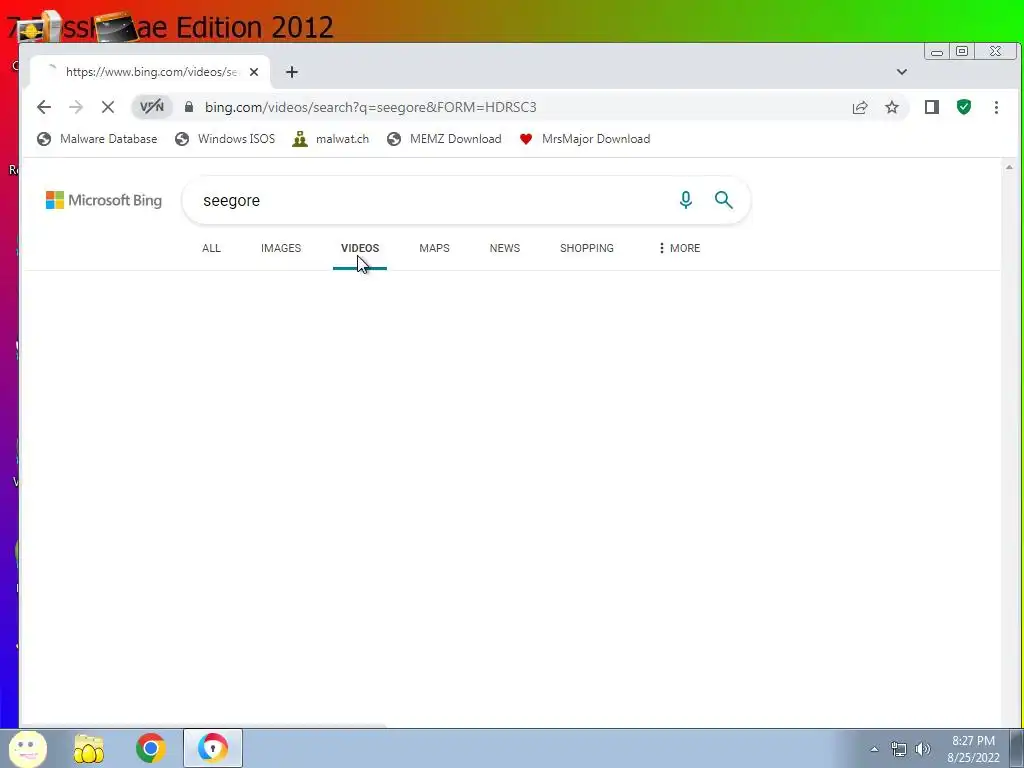This screenshot has height=768, width=1024.
Task: Click the seegore search box
Action: 431,200
